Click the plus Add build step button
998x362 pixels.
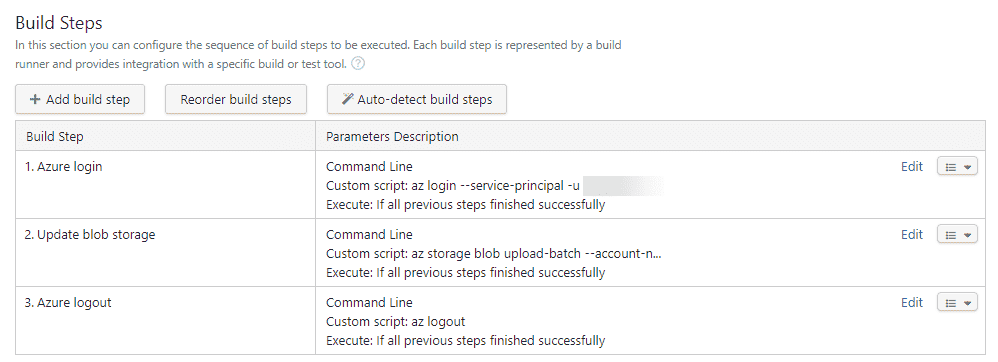pyautogui.click(x=80, y=99)
